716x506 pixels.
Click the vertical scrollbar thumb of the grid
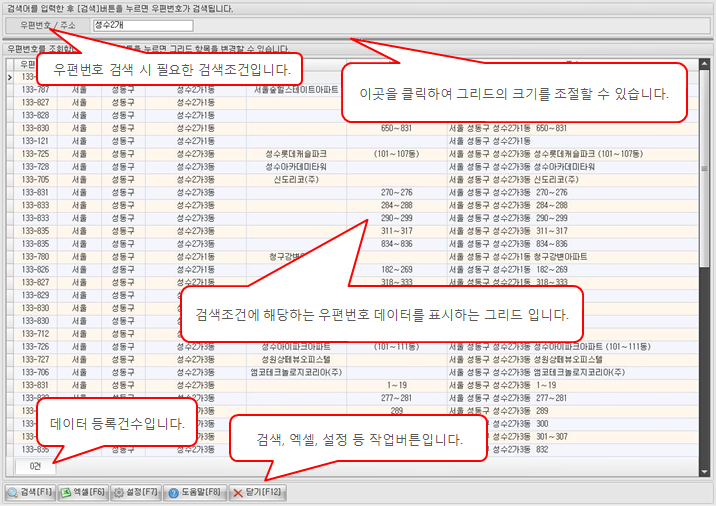click(704, 168)
